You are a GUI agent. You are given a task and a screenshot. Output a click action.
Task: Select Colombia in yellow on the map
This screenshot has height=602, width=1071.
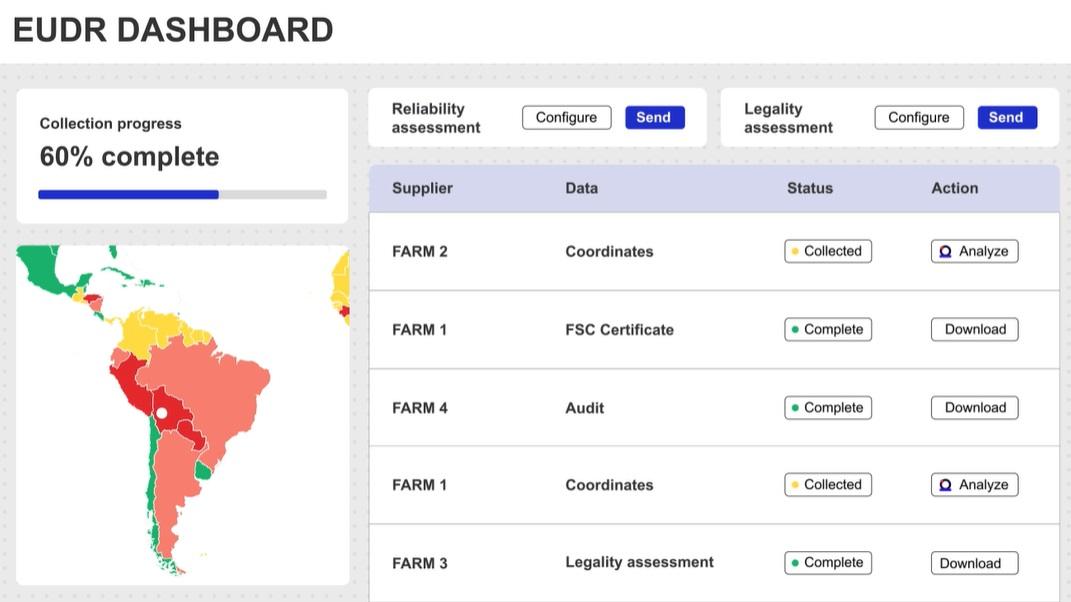[137, 335]
